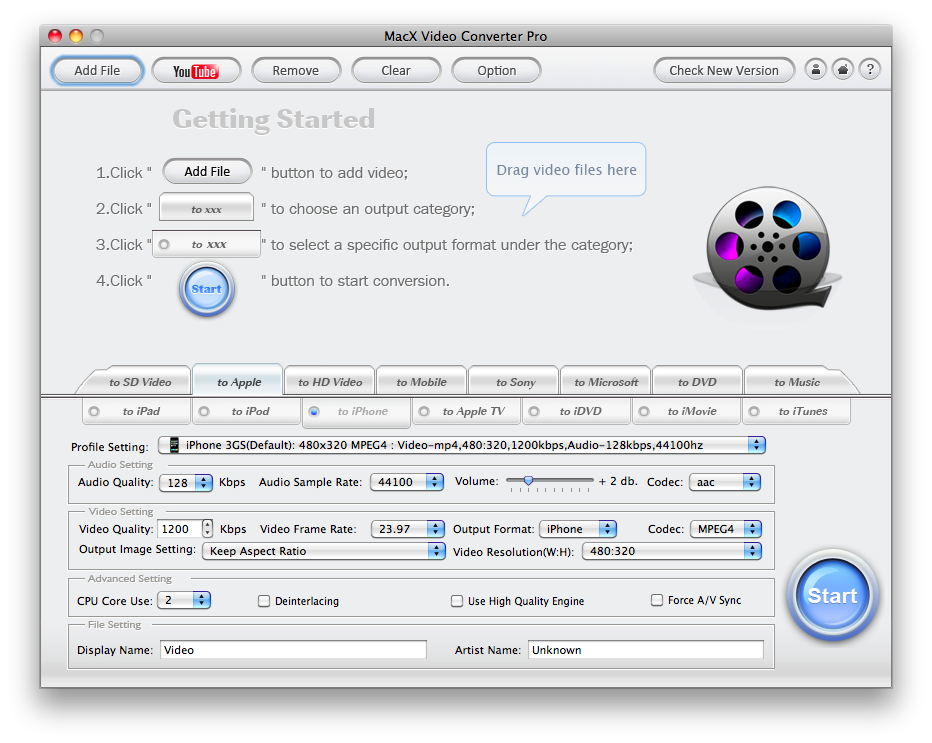Viewport: 932px width, 743px height.
Task: Click the Artist Name input field
Action: [x=646, y=650]
